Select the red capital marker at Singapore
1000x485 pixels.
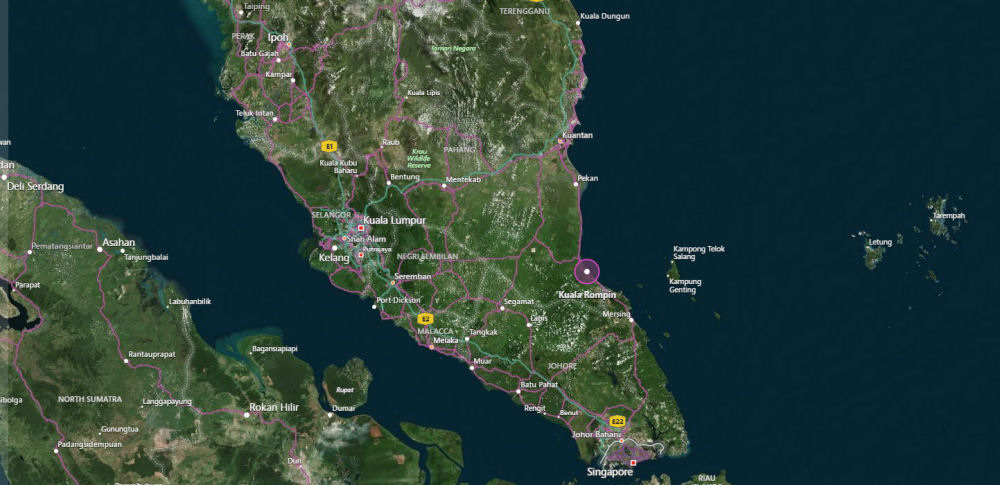(633, 462)
